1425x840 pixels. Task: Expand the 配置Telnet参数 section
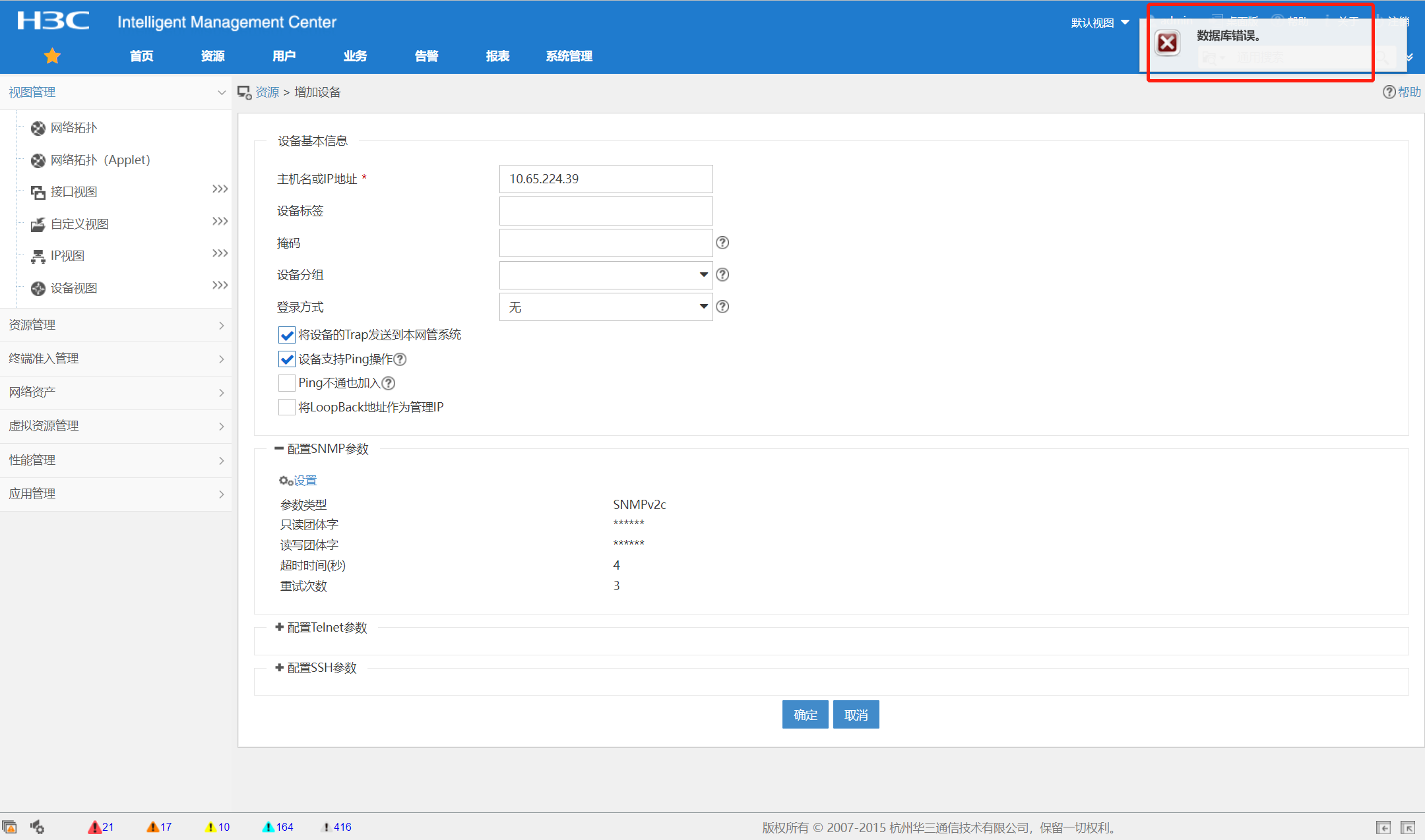280,628
